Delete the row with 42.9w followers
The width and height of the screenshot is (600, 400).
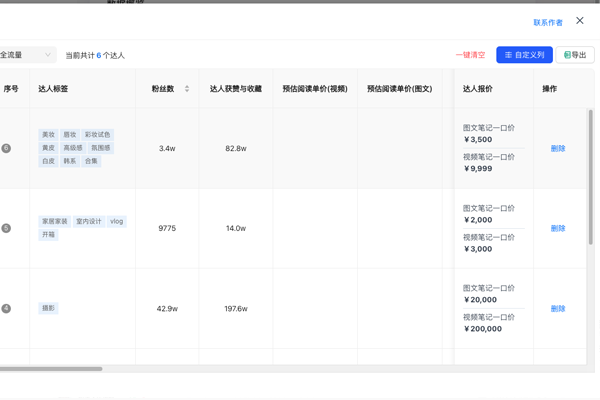click(558, 308)
